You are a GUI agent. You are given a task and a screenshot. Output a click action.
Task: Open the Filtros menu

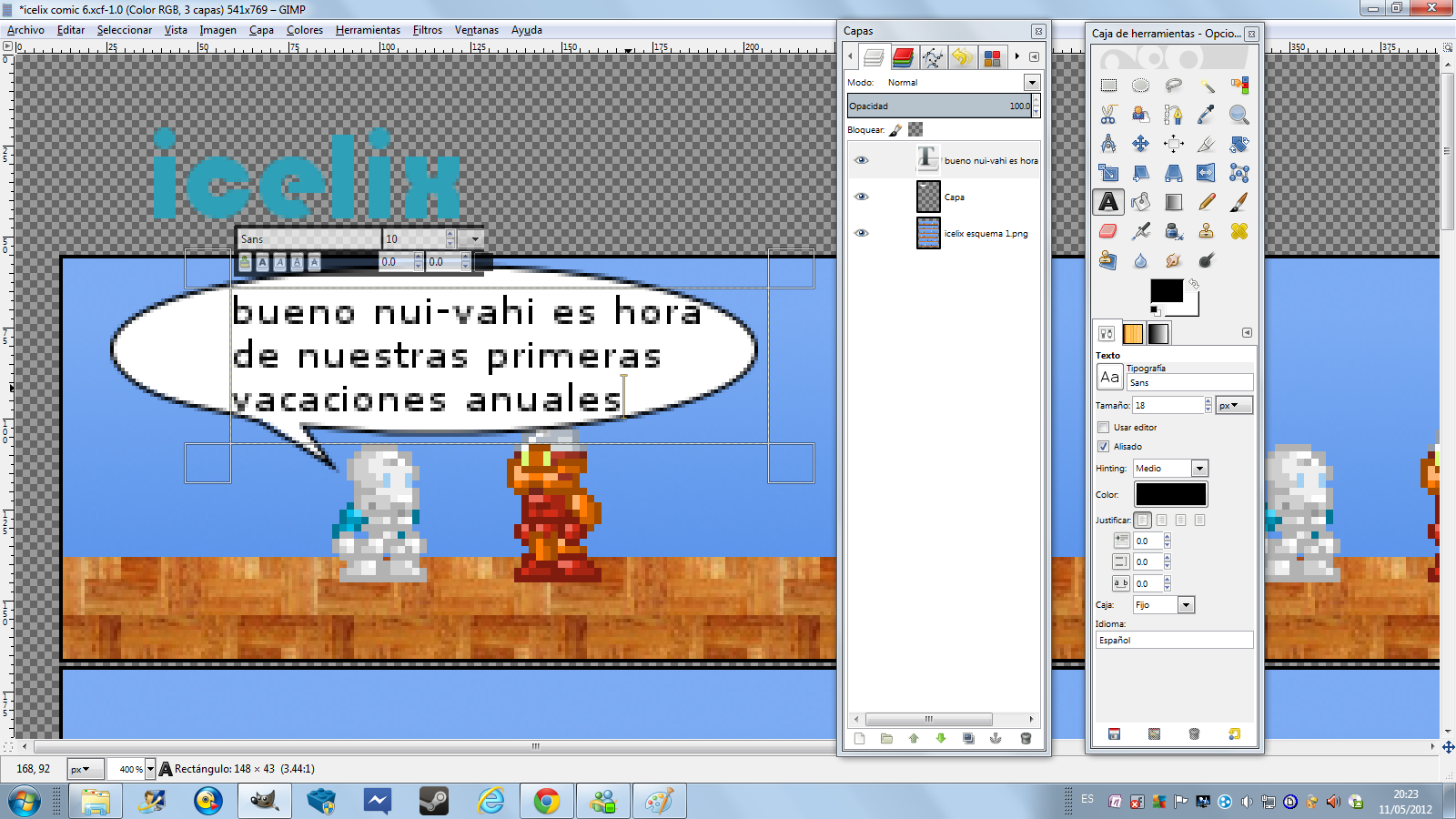pos(427,30)
